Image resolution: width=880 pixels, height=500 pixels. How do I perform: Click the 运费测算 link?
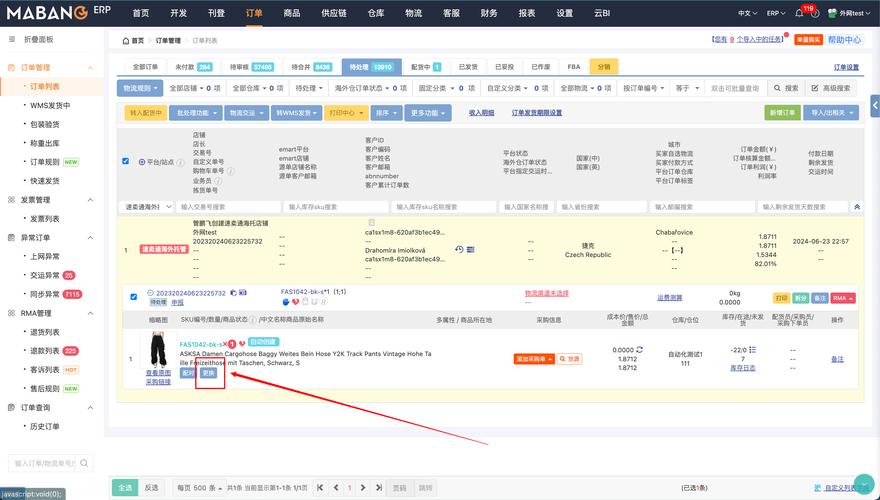pos(670,298)
